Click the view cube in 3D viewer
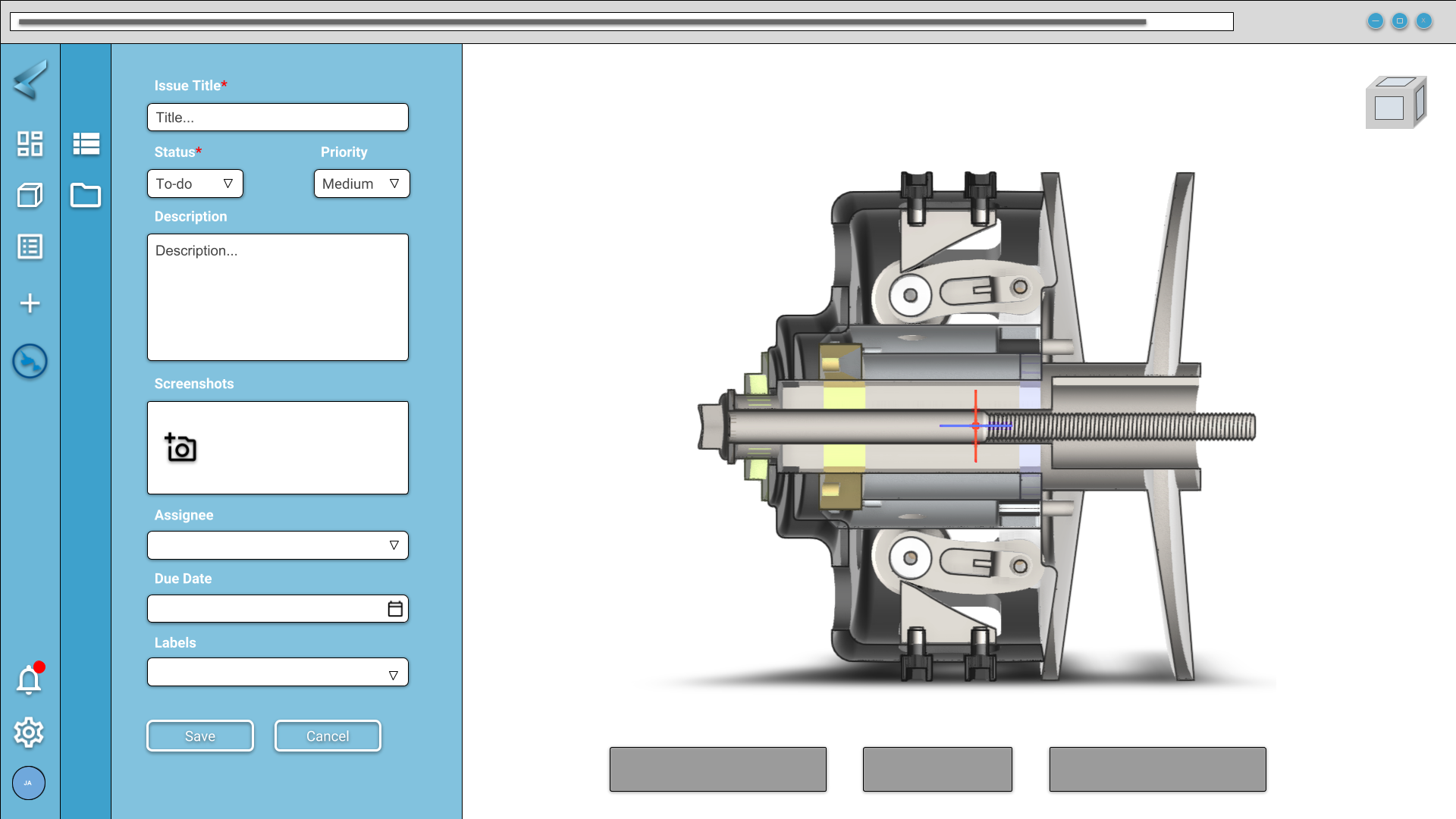Viewport: 1456px width, 819px height. 1396,102
